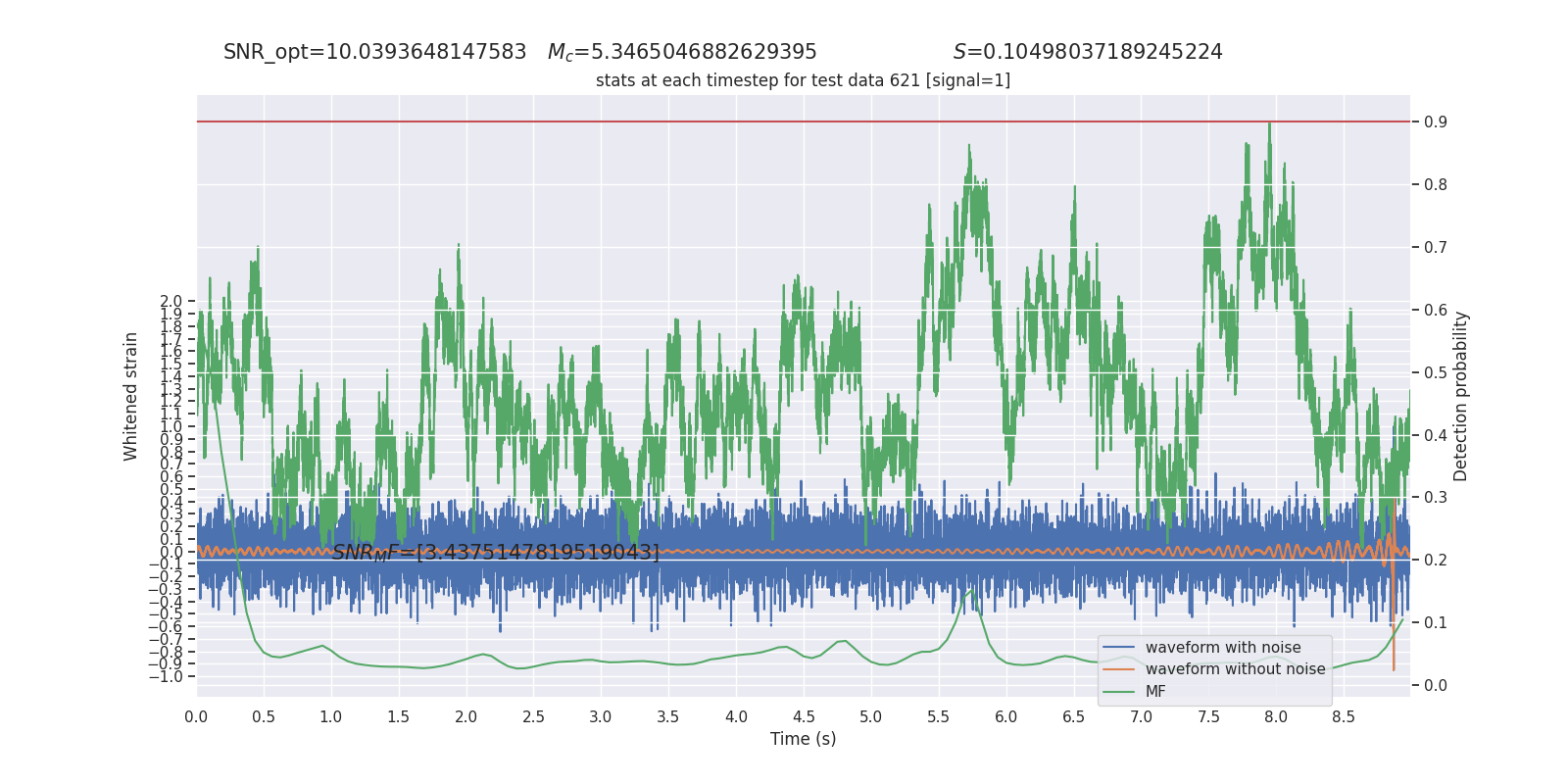
Task: Click x-axis tick label 5.0
Action: (871, 717)
